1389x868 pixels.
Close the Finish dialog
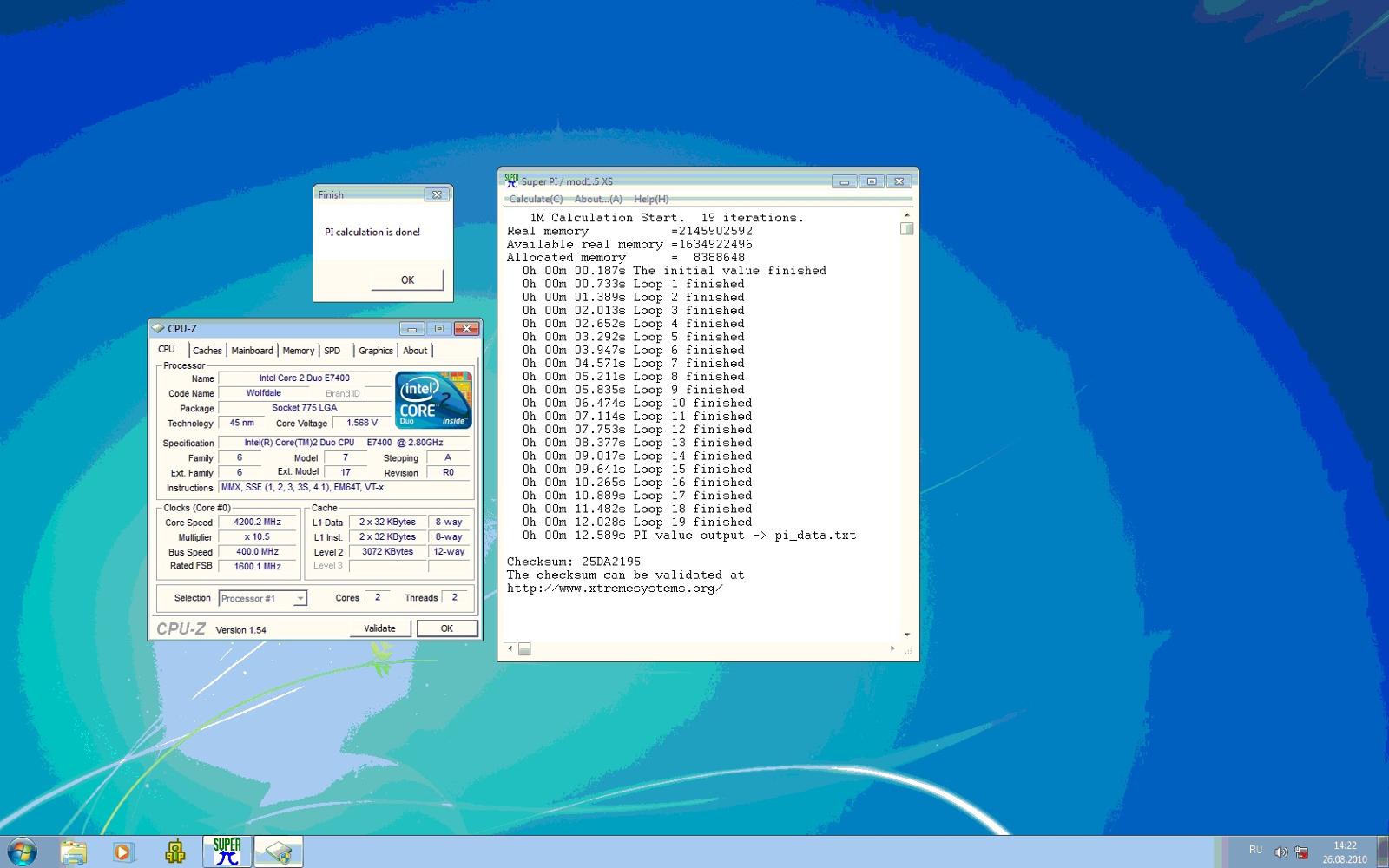point(437,194)
